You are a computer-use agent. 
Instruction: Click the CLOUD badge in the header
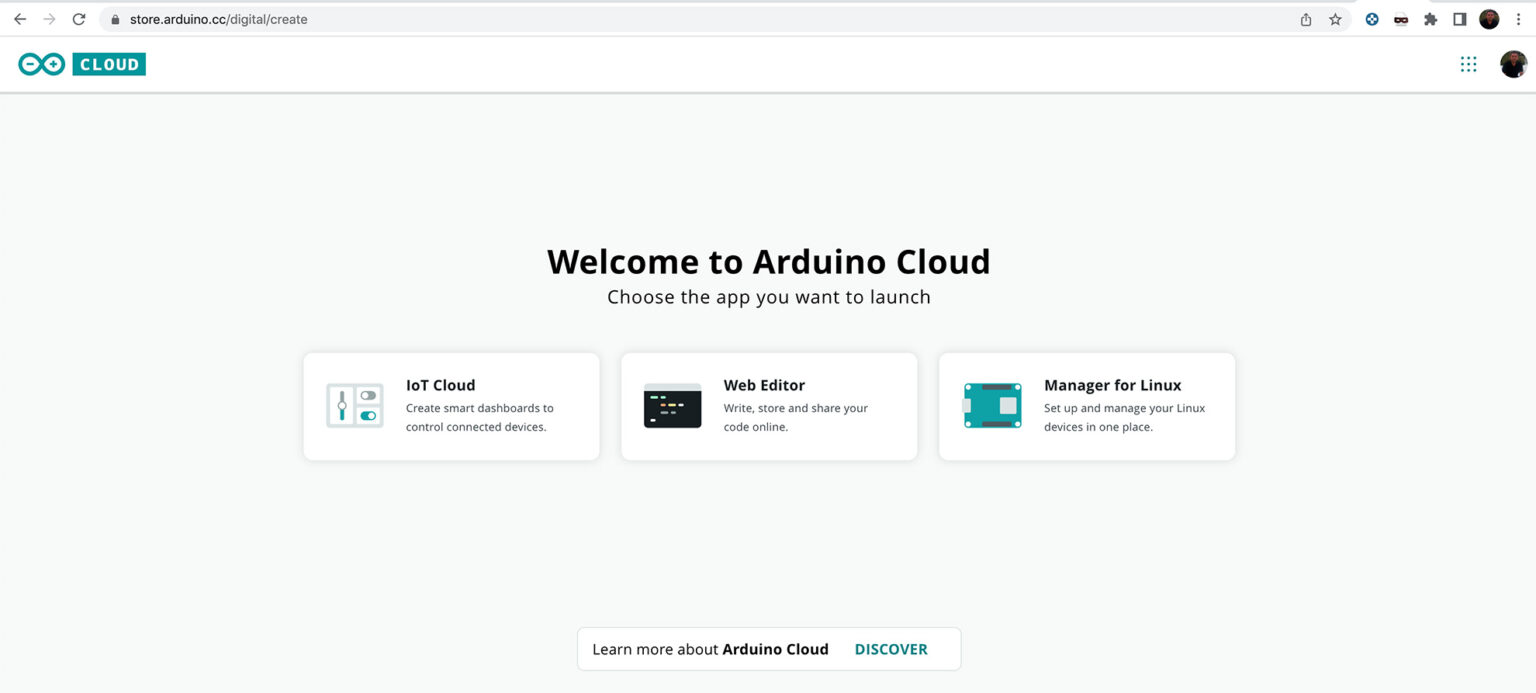pos(109,64)
